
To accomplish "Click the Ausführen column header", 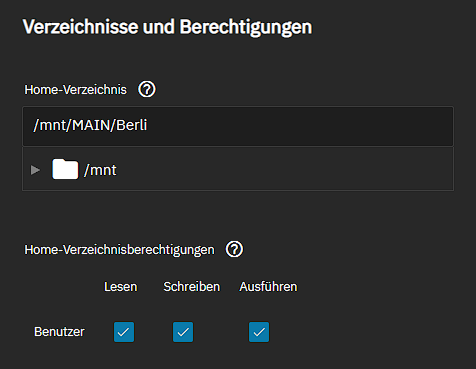I will point(268,287).
